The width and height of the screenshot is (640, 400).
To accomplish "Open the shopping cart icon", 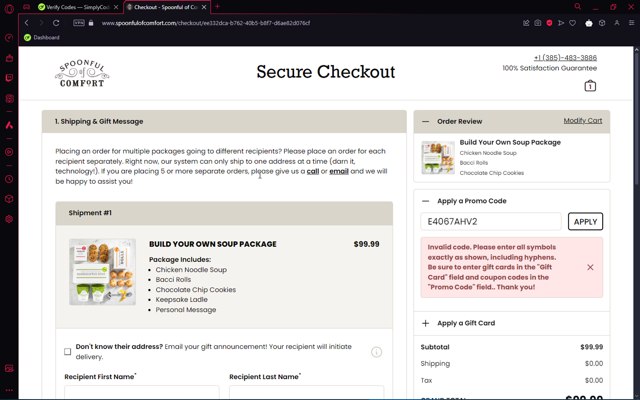I will pos(590,86).
